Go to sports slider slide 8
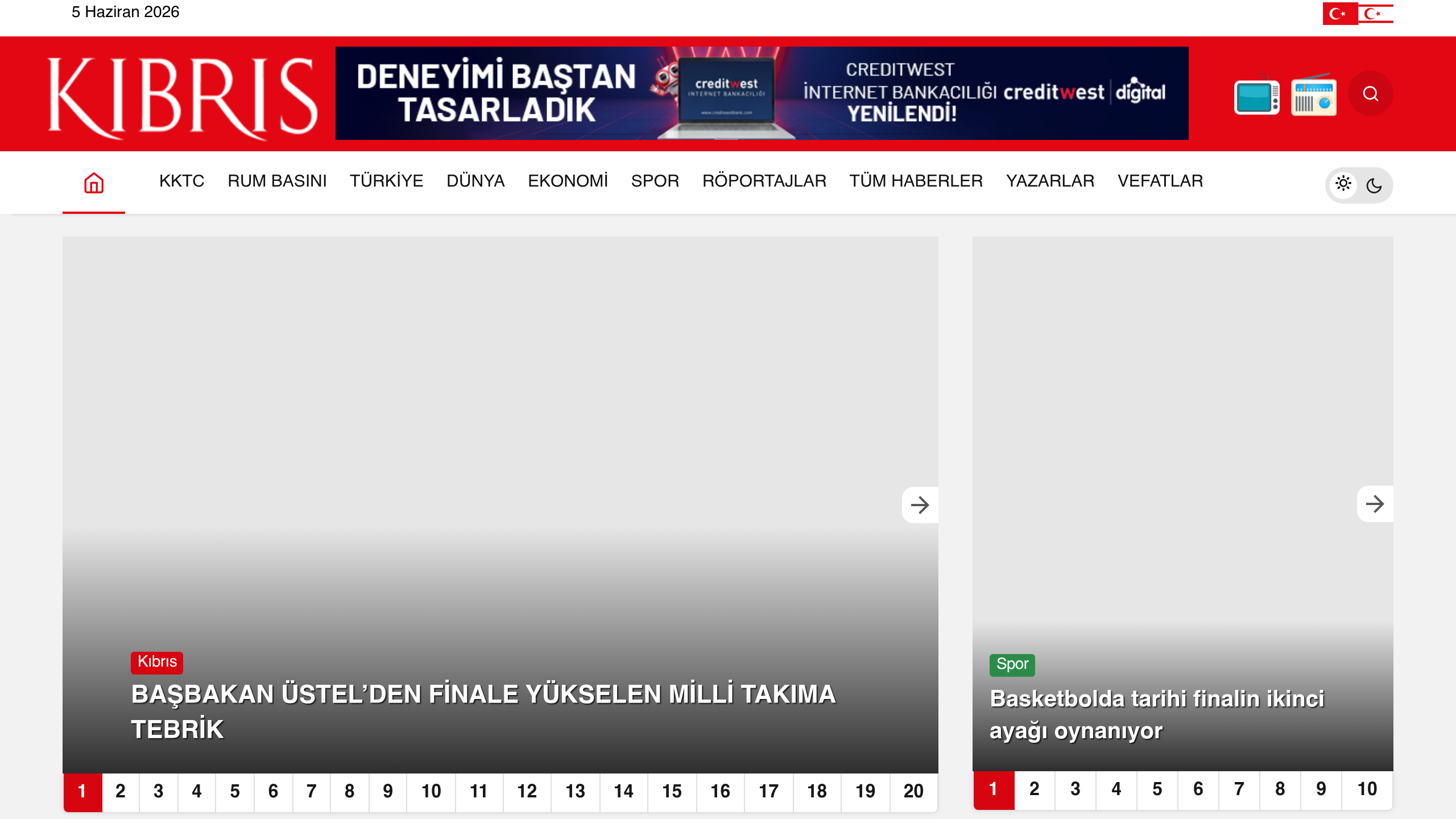 (x=1280, y=789)
